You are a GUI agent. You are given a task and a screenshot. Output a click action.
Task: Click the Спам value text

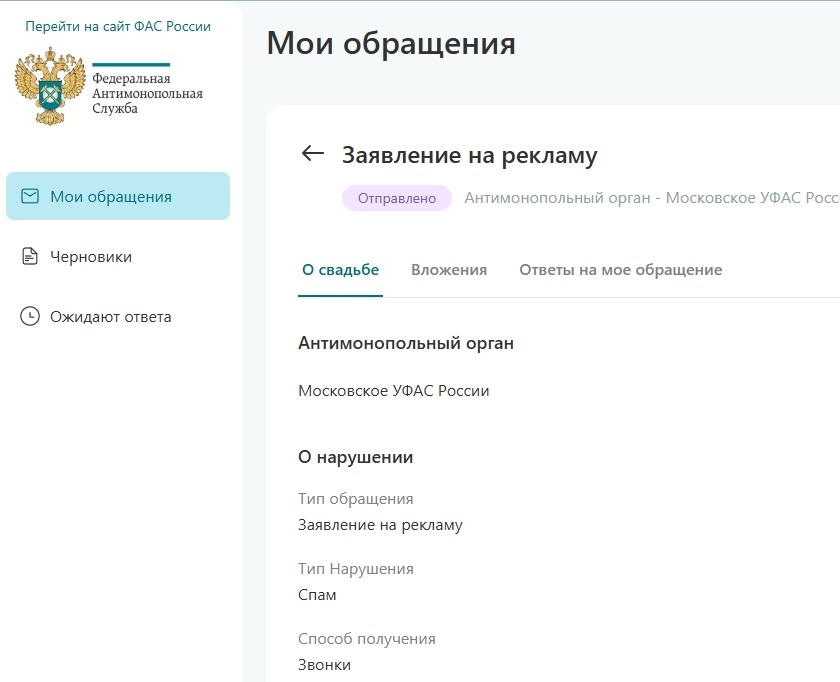317,595
